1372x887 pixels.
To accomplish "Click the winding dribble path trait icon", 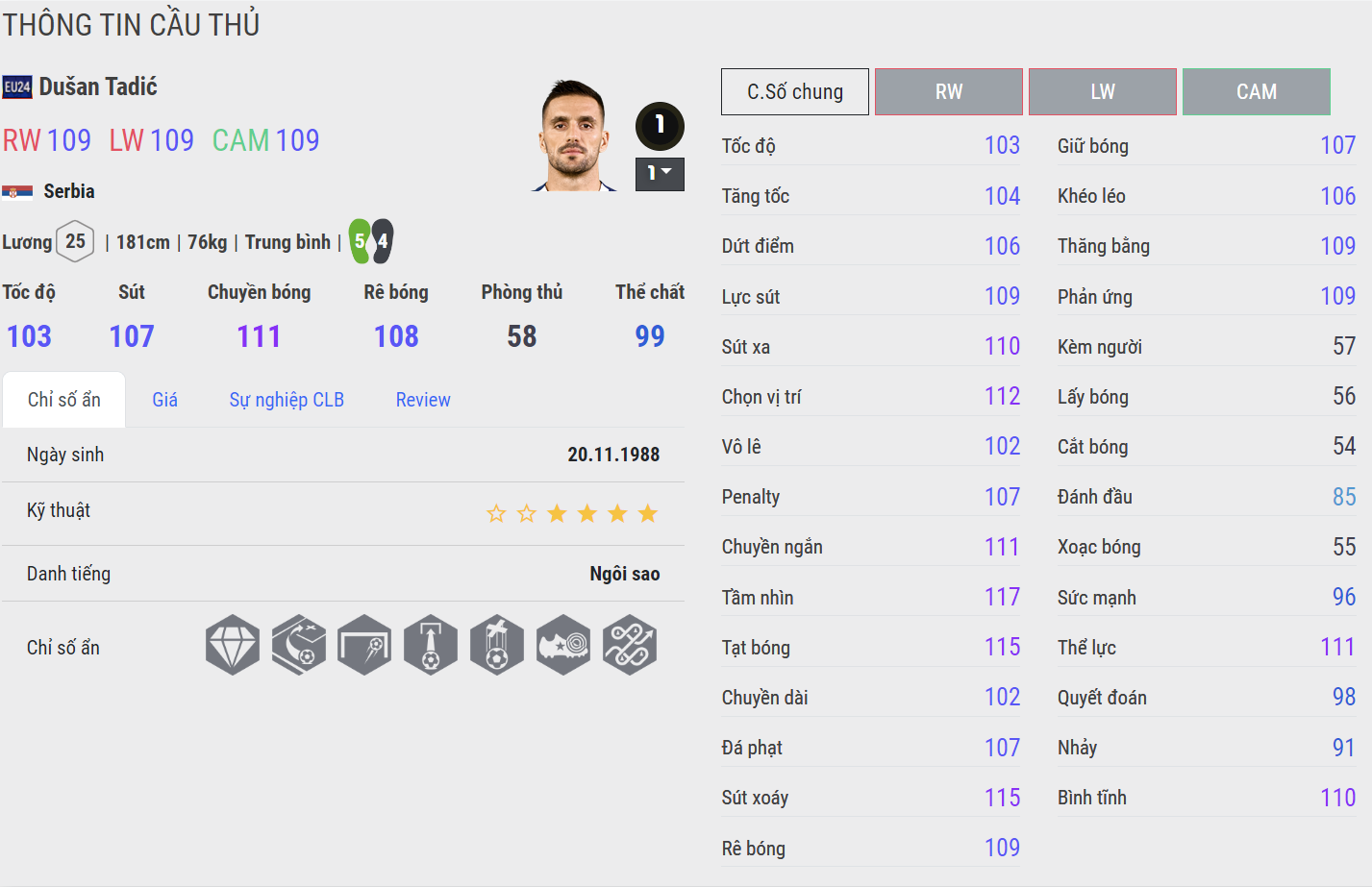I will tap(630, 645).
